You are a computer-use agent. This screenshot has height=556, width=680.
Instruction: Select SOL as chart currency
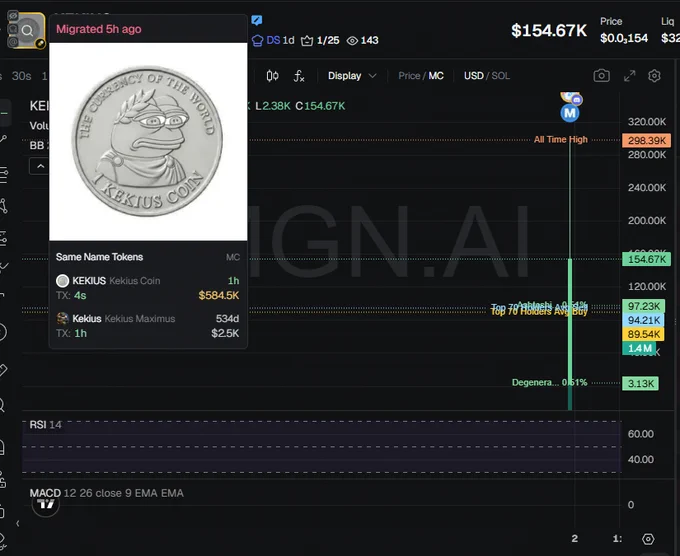pyautogui.click(x=500, y=76)
